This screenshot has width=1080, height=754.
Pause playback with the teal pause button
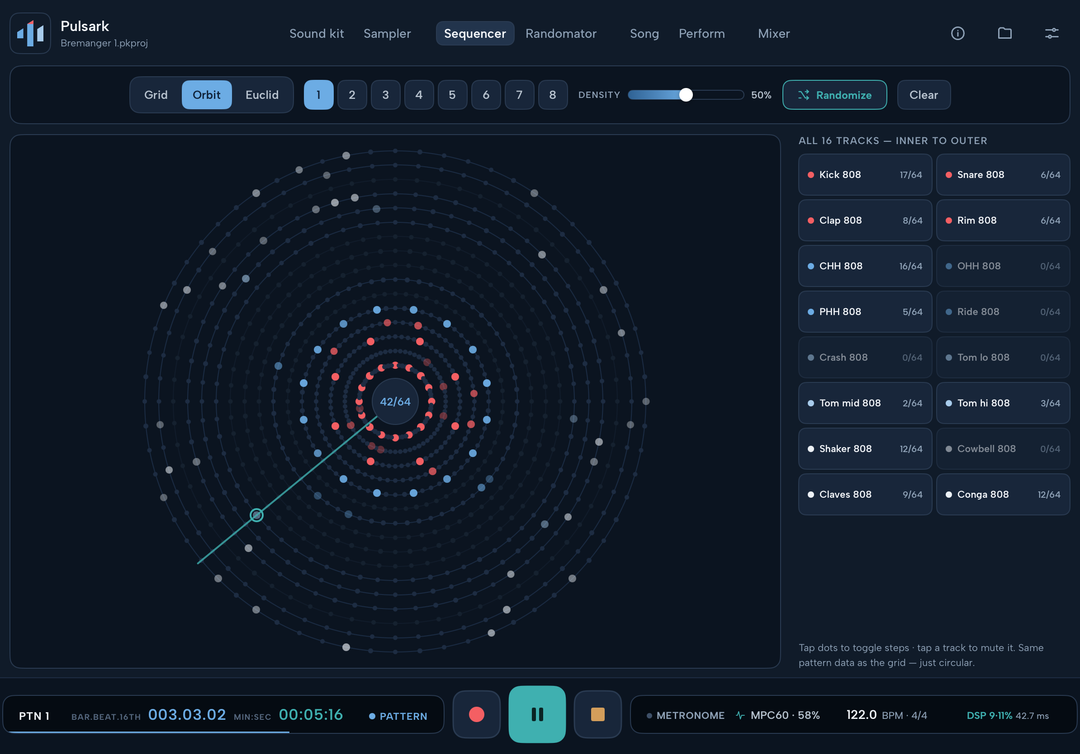coord(537,714)
